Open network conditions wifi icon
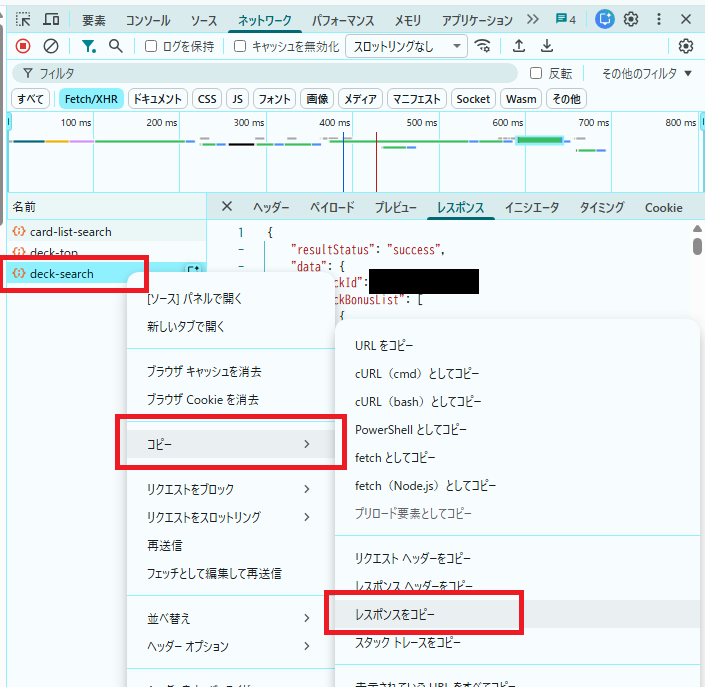Image resolution: width=705 pixels, height=687 pixels. pyautogui.click(x=483, y=46)
